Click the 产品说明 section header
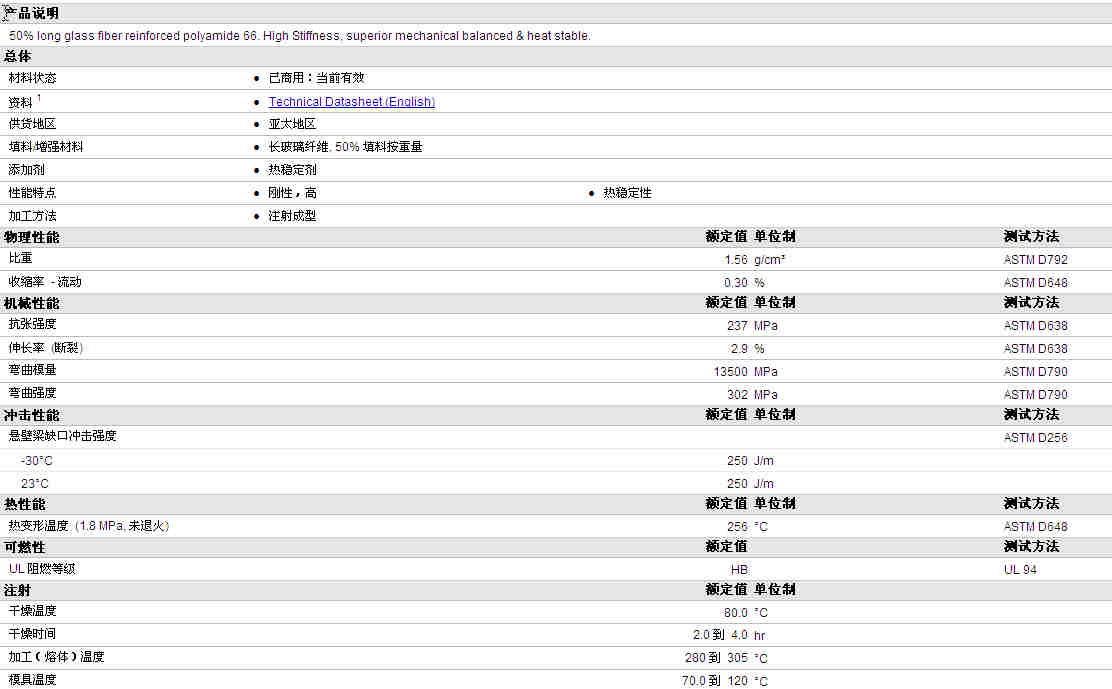Viewport: 1112px width, 689px height. [33, 13]
